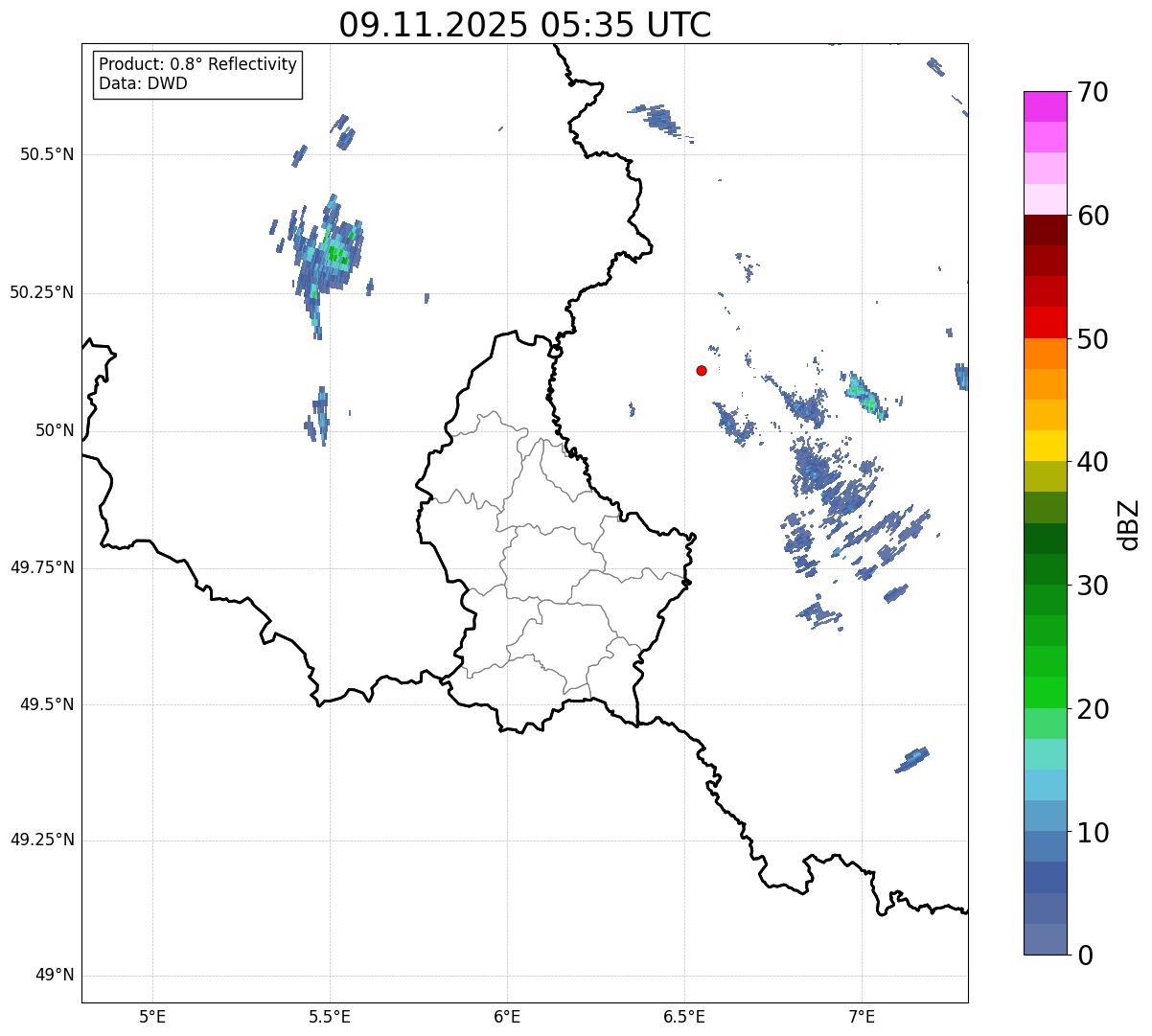Click the small radar echo near 50°N 5.5°E
The image size is (1152, 1036).
click(320, 416)
